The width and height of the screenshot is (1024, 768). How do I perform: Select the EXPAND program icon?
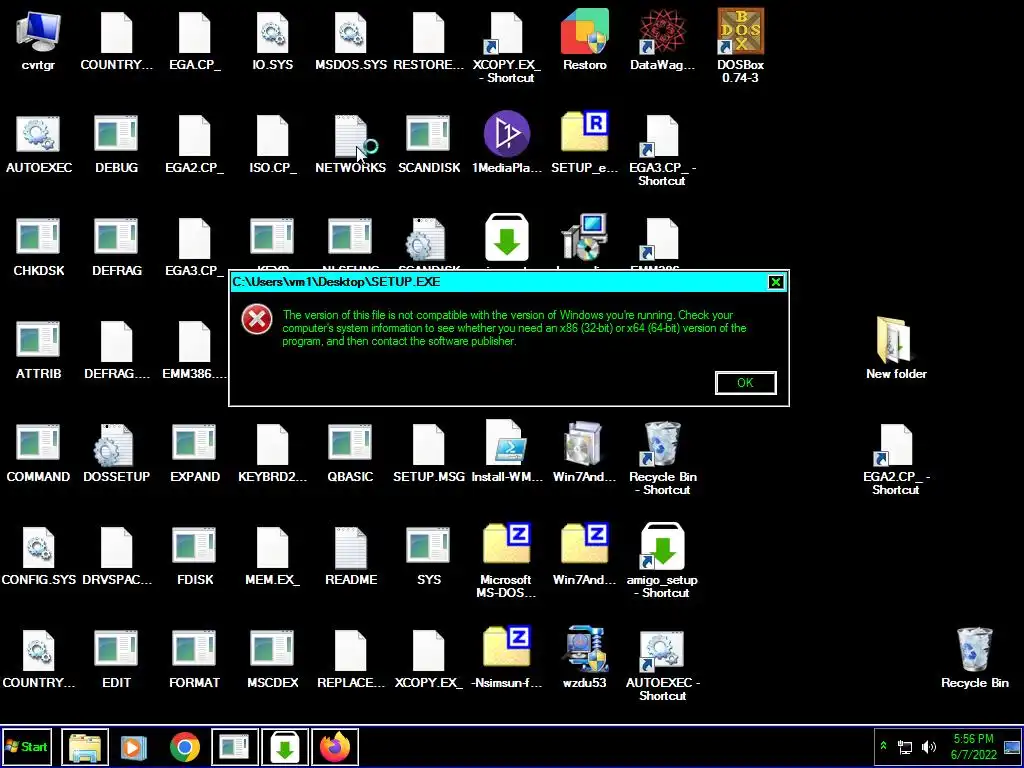pyautogui.click(x=195, y=453)
